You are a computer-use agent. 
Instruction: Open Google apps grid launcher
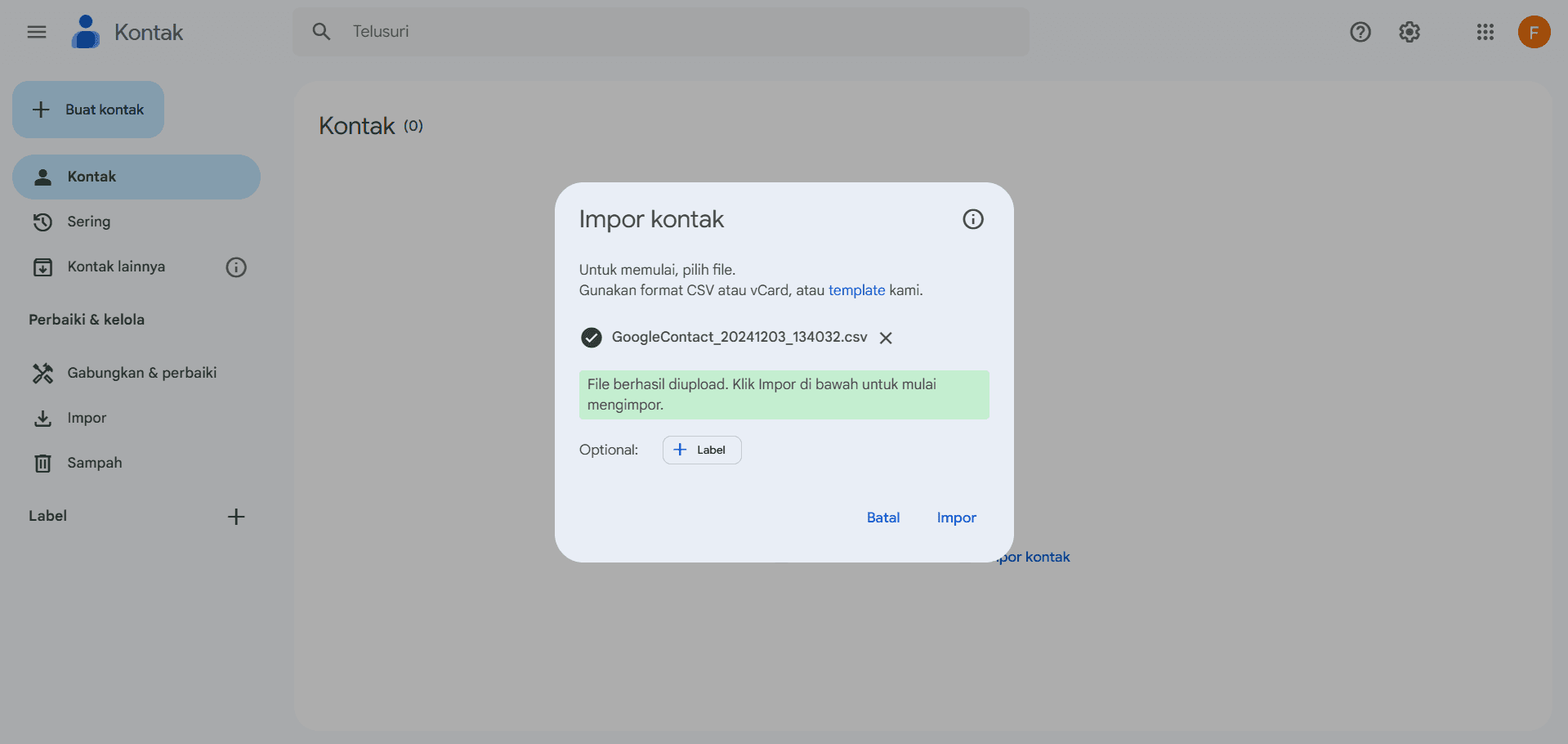(x=1485, y=32)
